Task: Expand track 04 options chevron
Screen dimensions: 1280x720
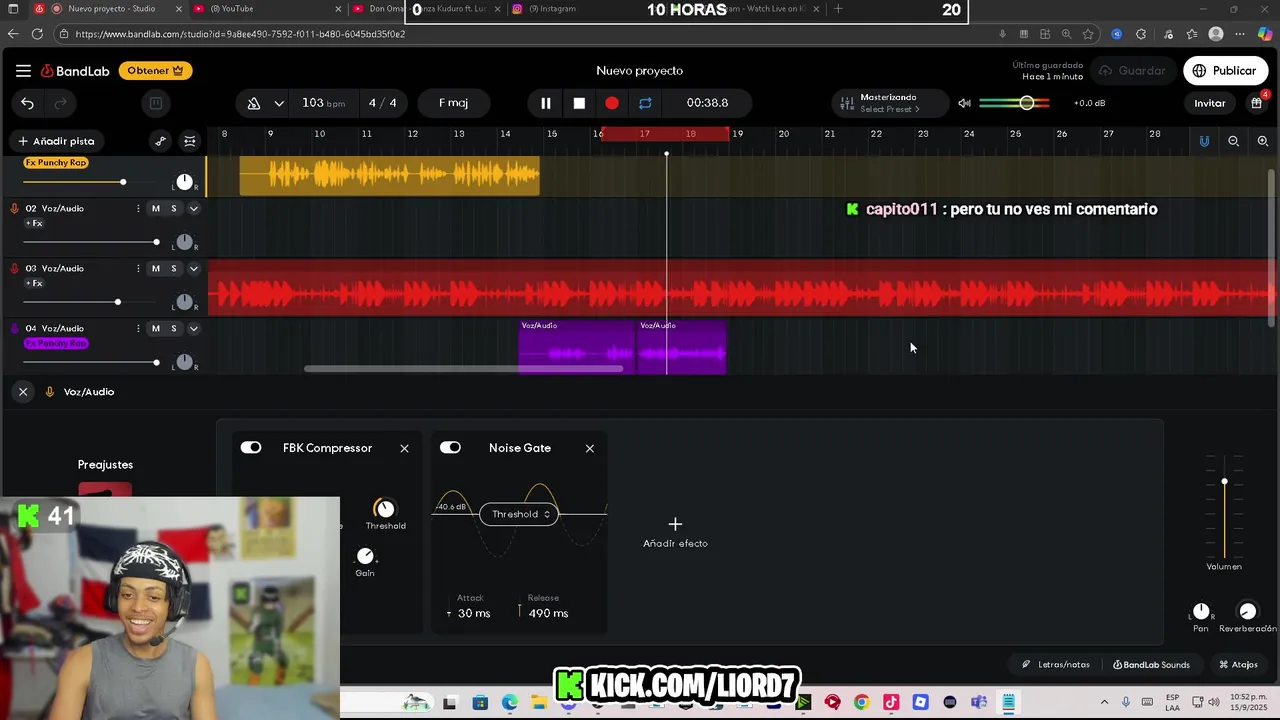Action: 194,329
